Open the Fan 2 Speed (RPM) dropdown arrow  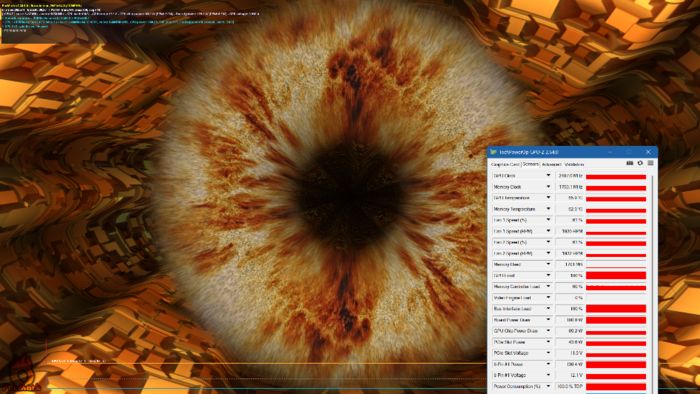[548, 253]
